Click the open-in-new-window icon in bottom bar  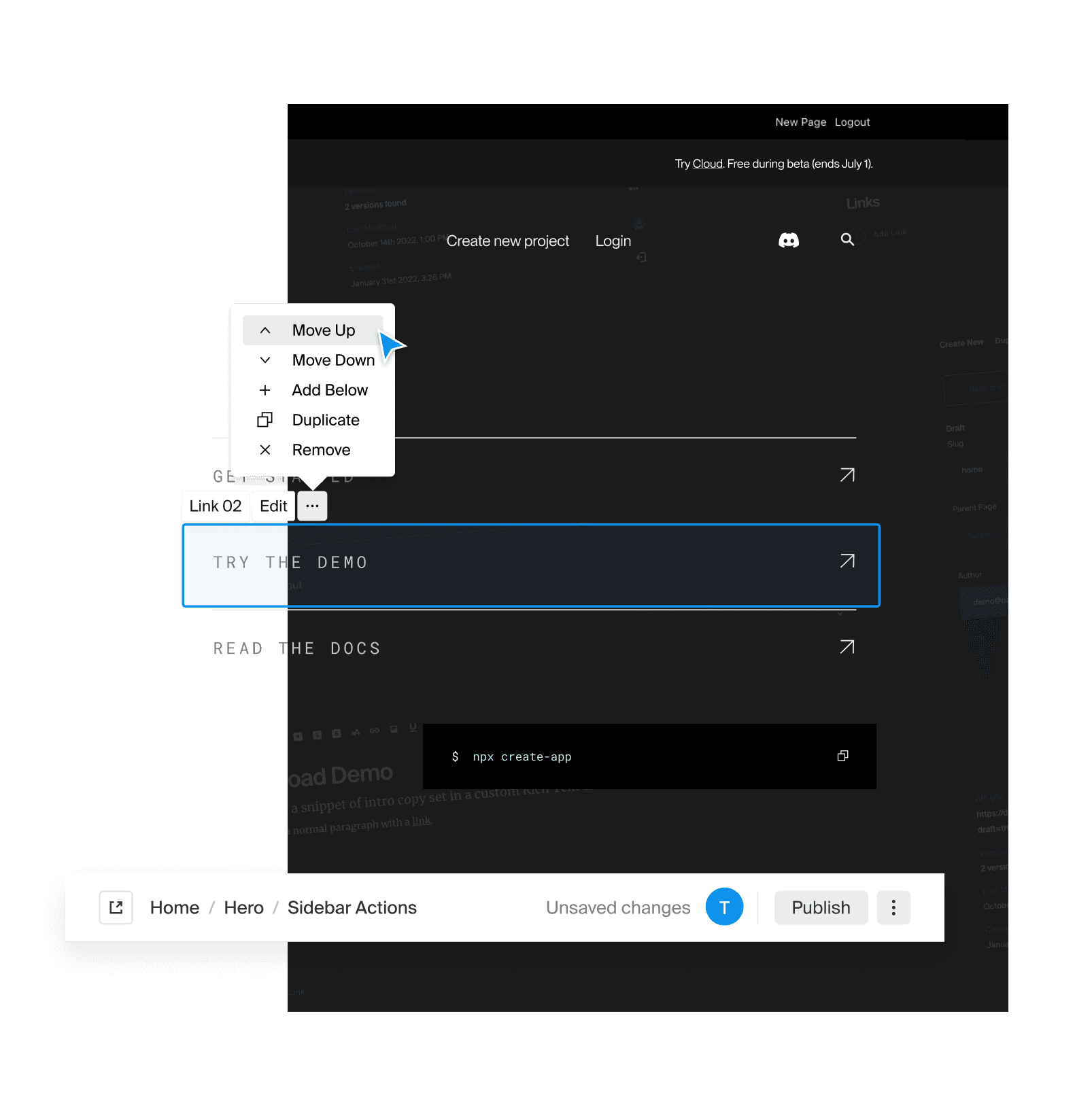(116, 907)
